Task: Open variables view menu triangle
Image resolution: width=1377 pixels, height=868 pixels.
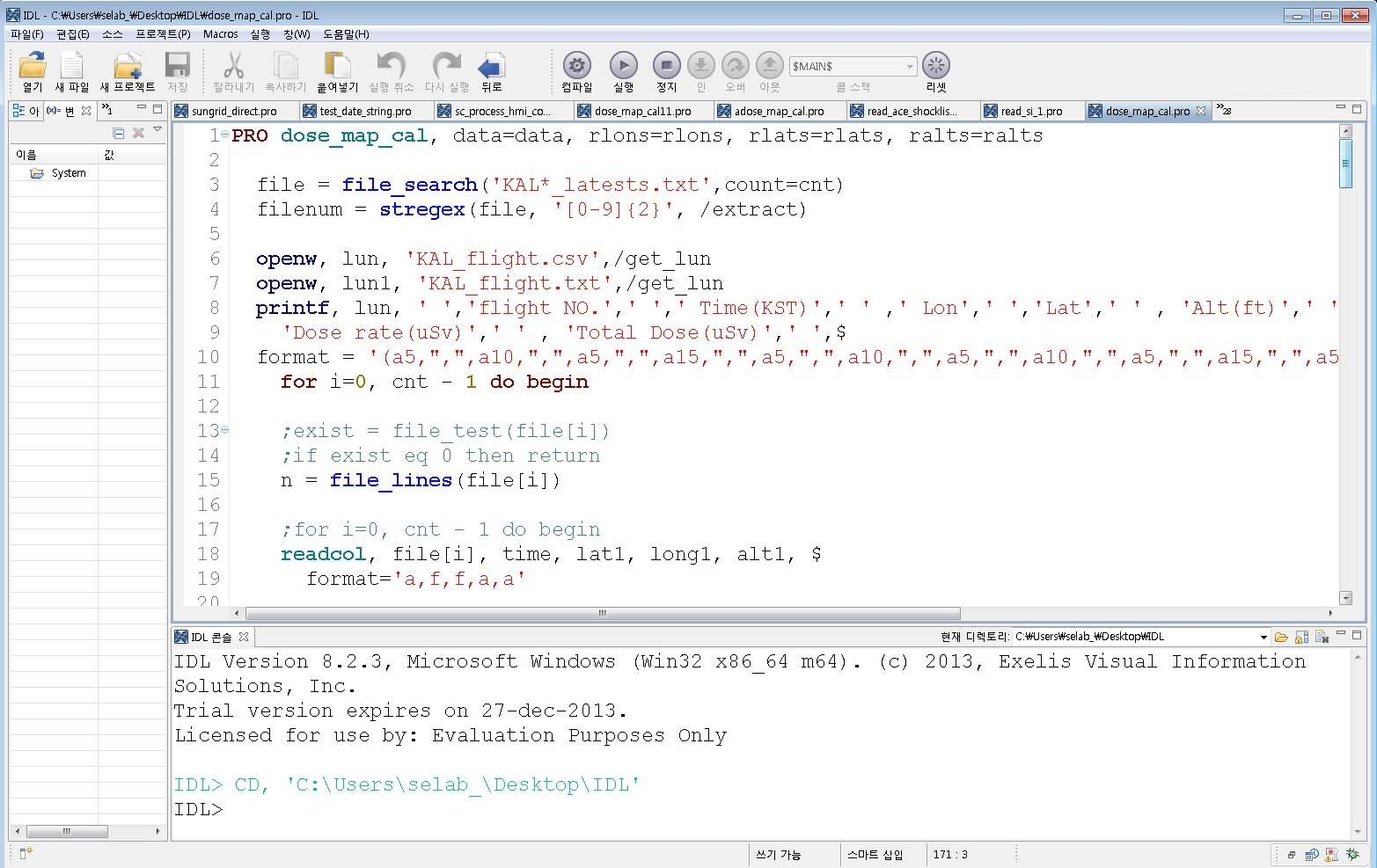Action: tap(157, 130)
